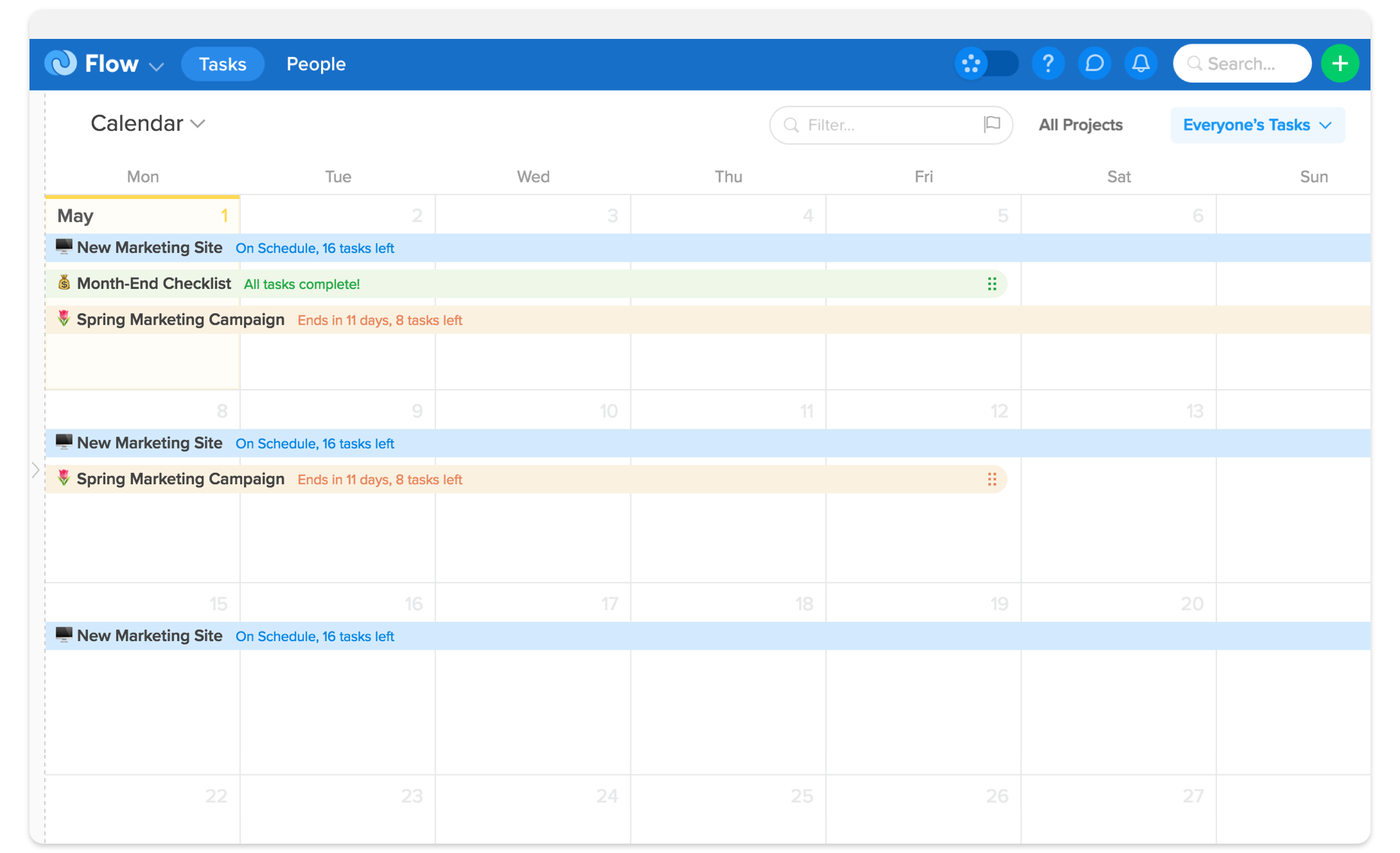1400x853 pixels.
Task: Switch to the Tasks tab
Action: coord(223,64)
